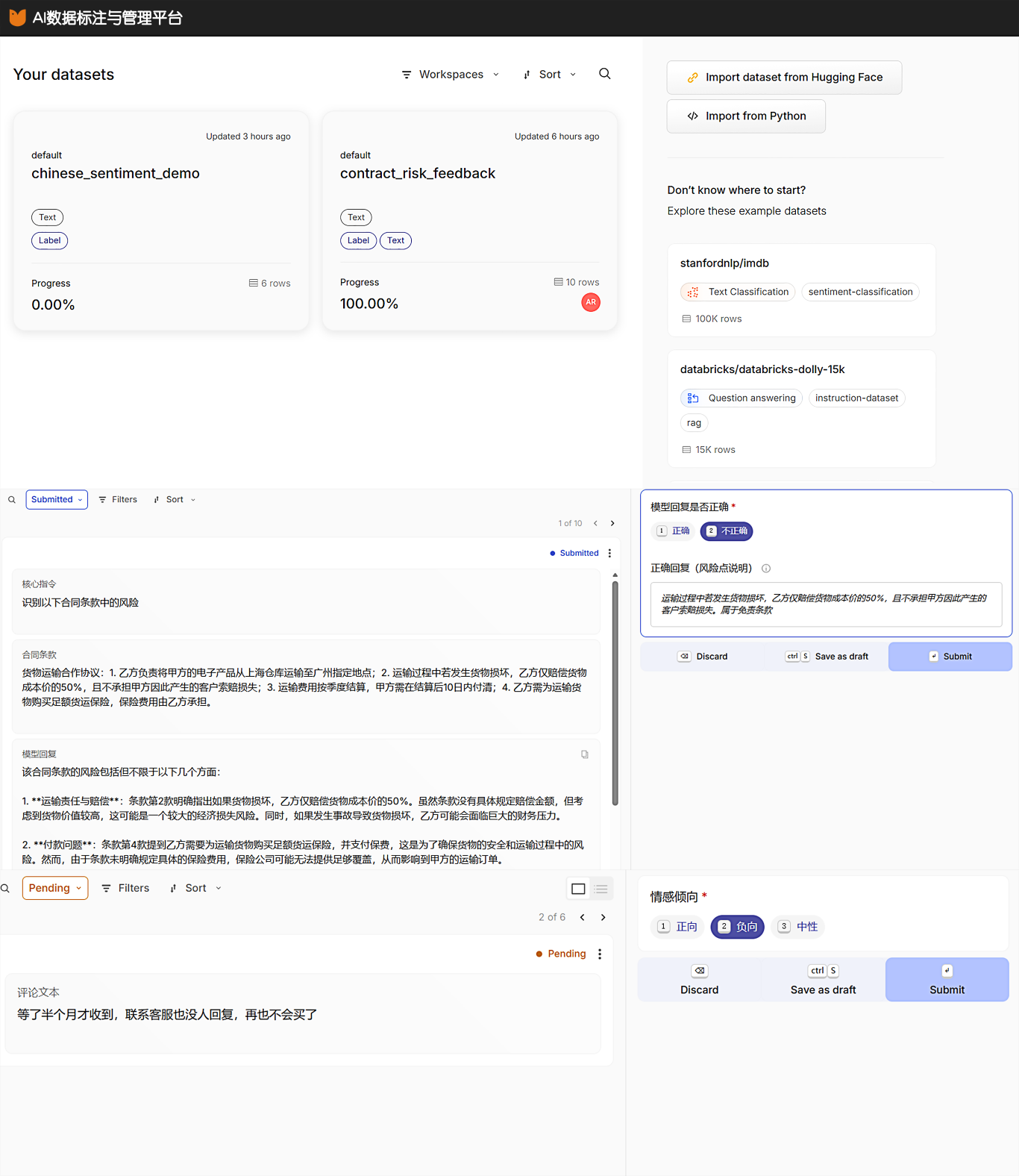Switch to the list view layout icon
1019x1176 pixels.
click(x=601, y=888)
